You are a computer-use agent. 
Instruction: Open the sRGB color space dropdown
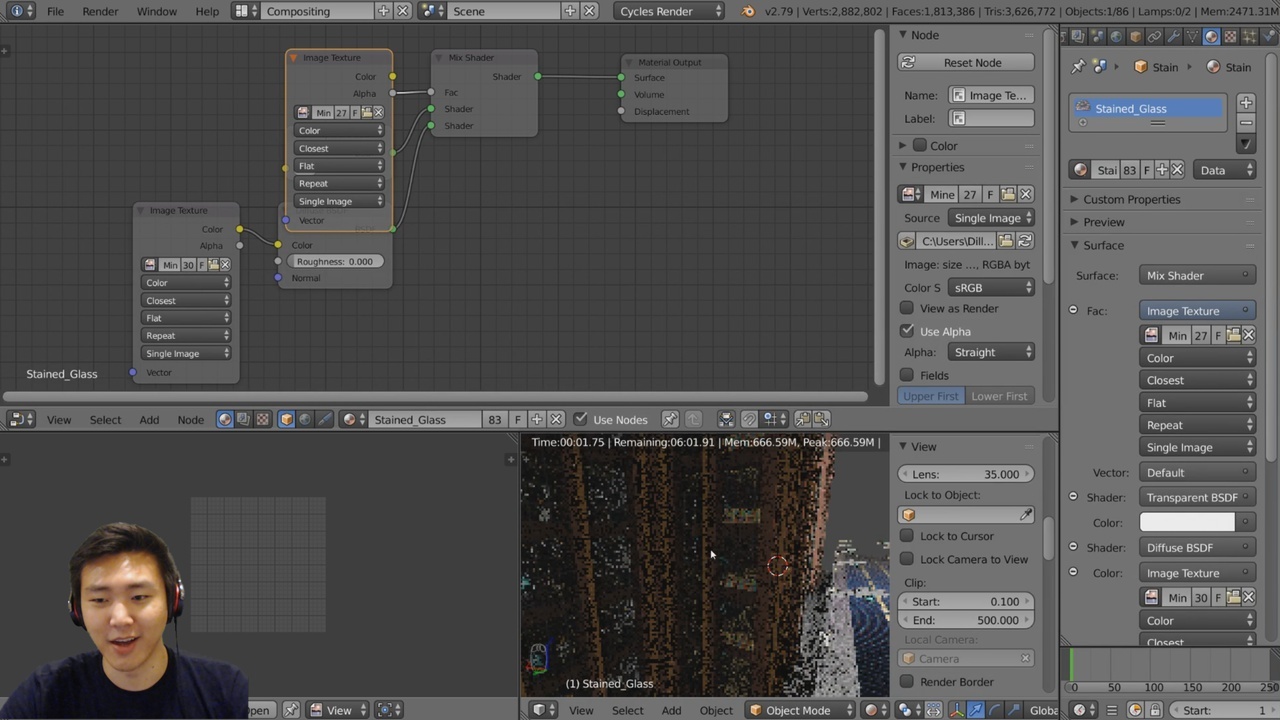(990, 287)
